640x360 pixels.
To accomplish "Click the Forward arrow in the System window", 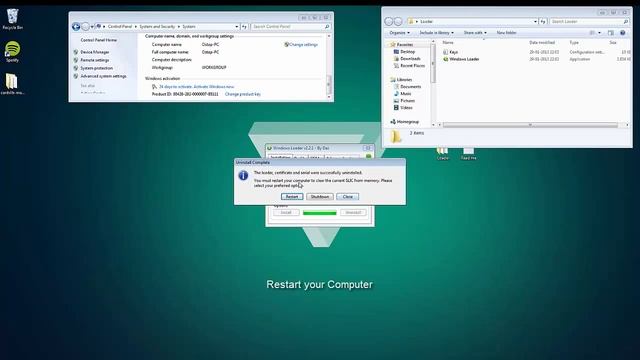I will click(x=85, y=27).
